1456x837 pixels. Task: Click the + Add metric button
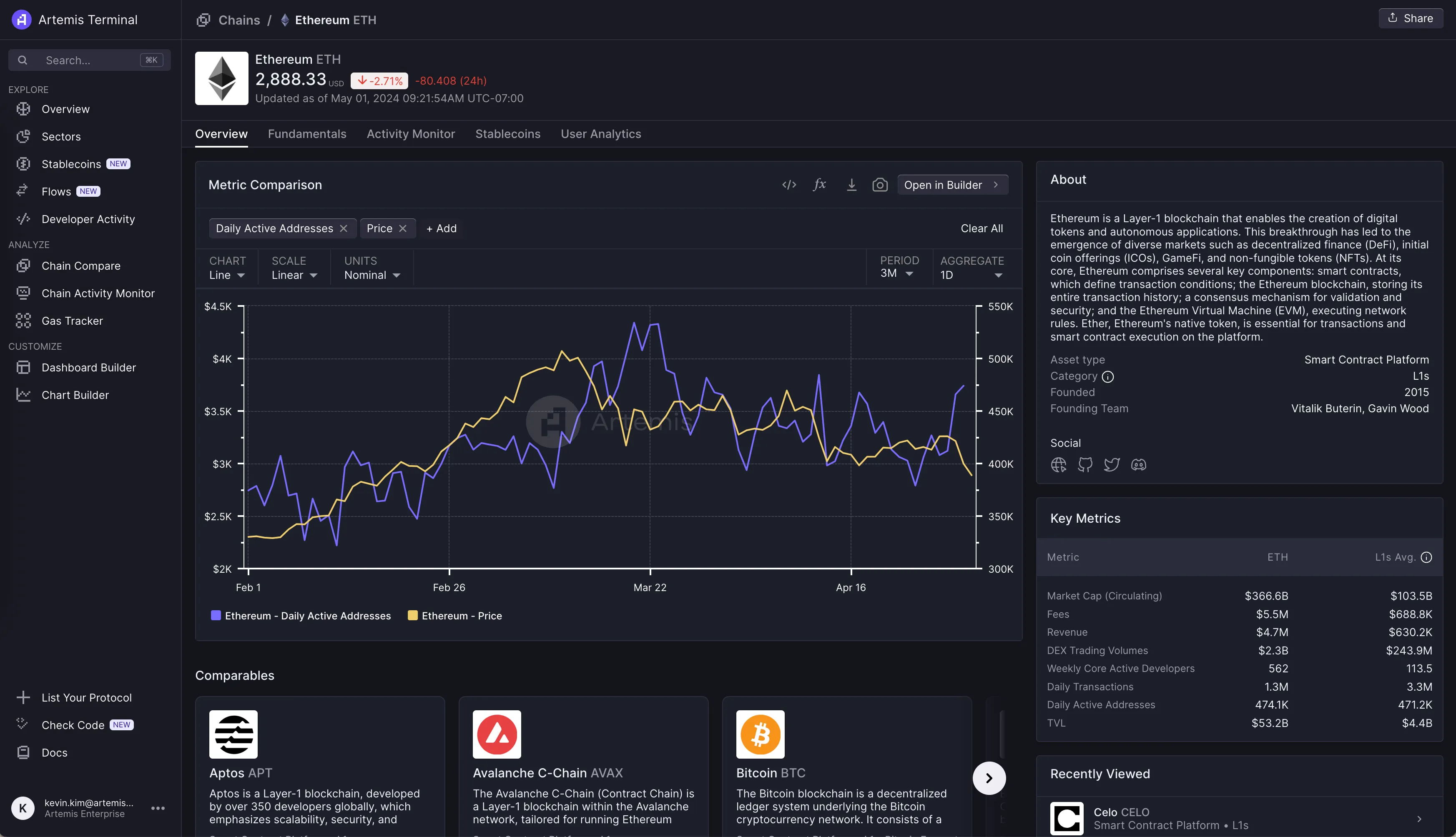pyautogui.click(x=442, y=228)
